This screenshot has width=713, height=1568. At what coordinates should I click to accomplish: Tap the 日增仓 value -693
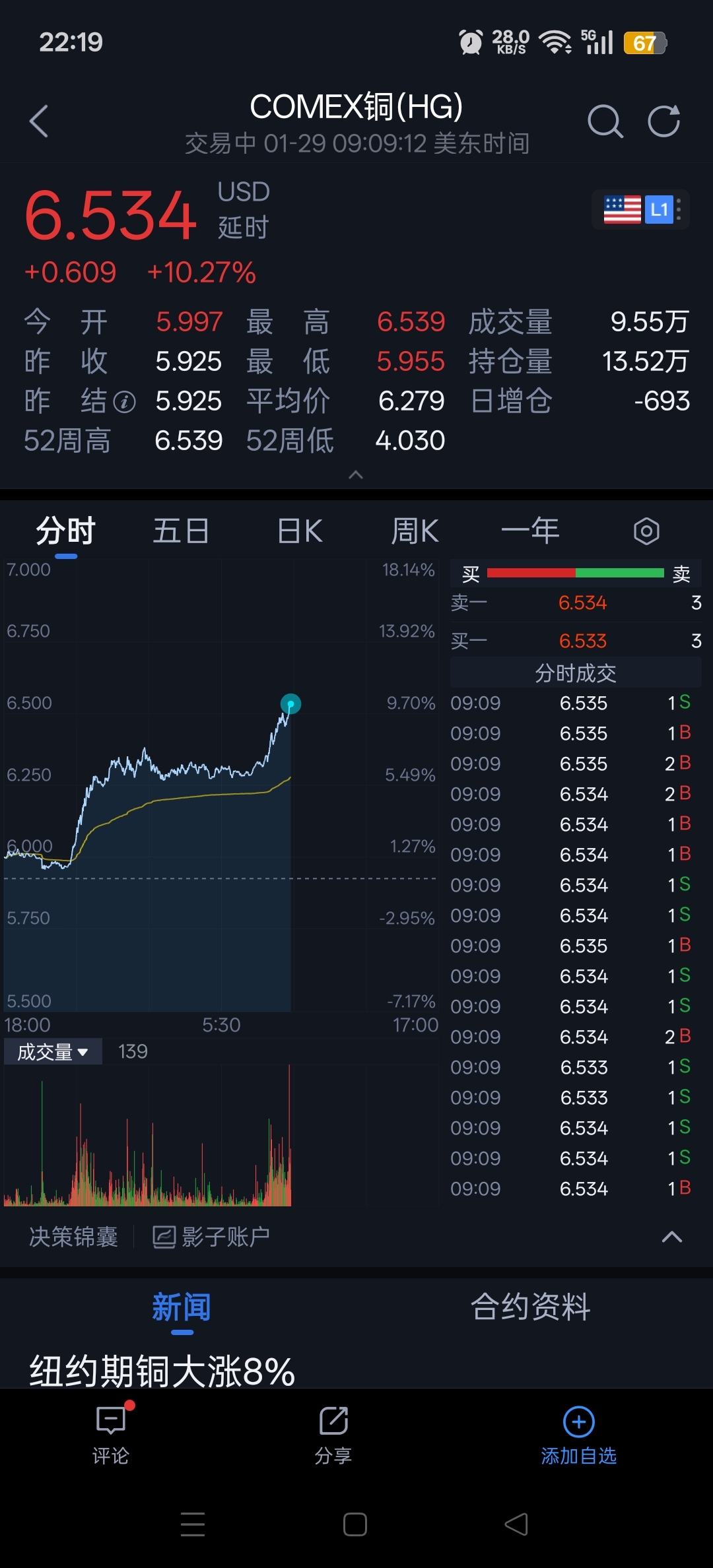(662, 401)
